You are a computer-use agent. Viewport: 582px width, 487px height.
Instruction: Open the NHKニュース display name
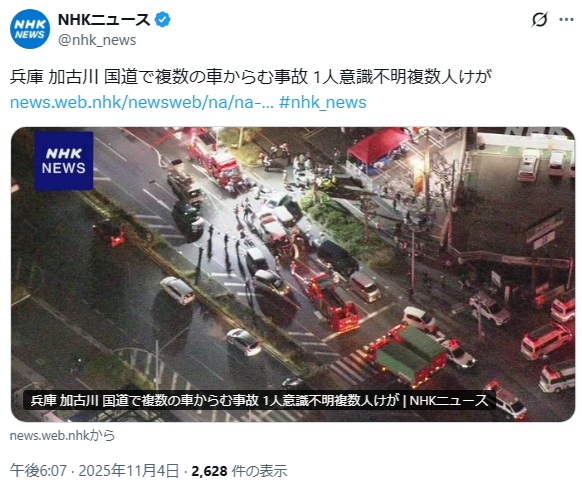pos(104,20)
